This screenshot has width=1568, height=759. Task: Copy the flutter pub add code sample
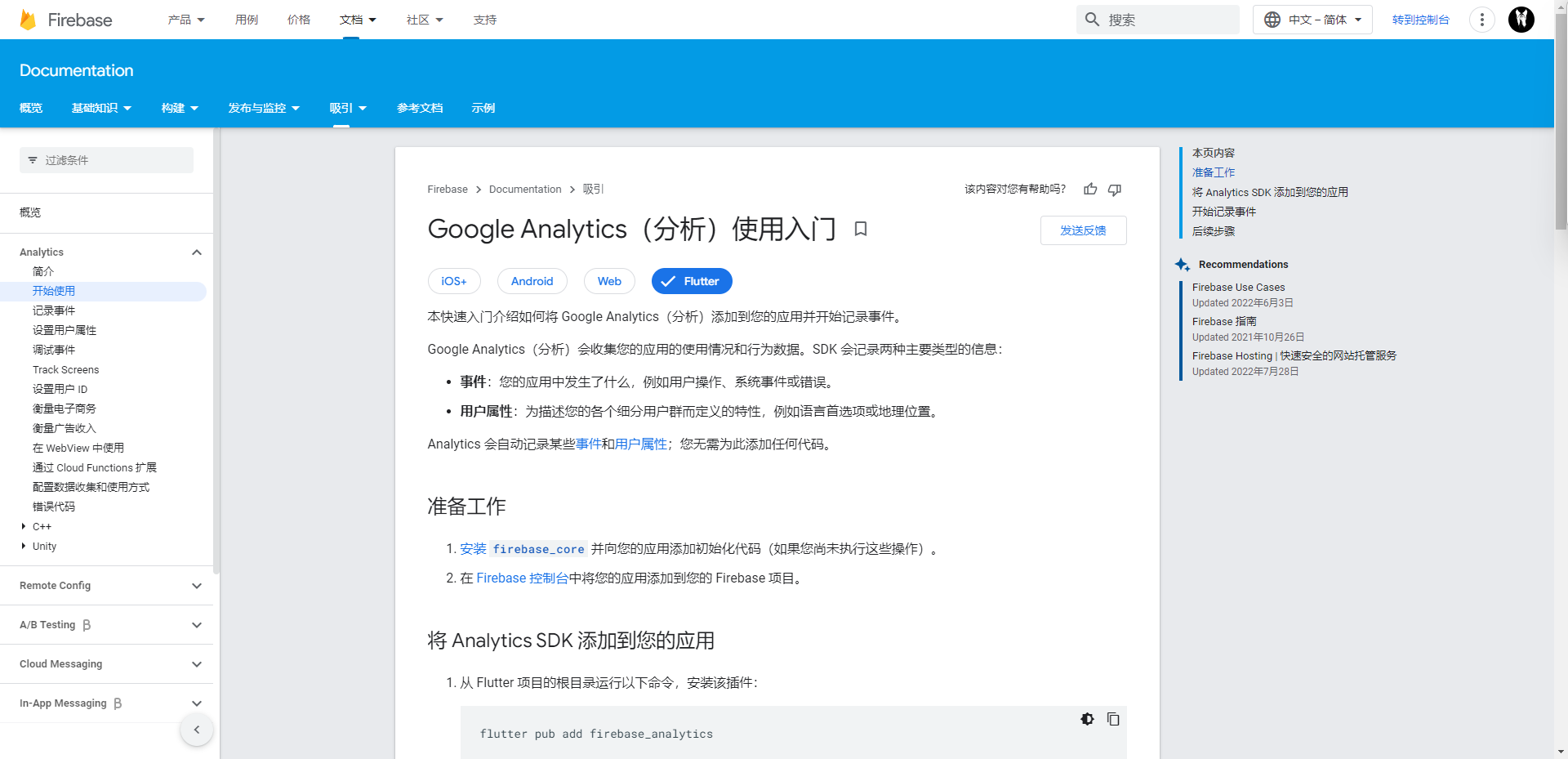1113,719
